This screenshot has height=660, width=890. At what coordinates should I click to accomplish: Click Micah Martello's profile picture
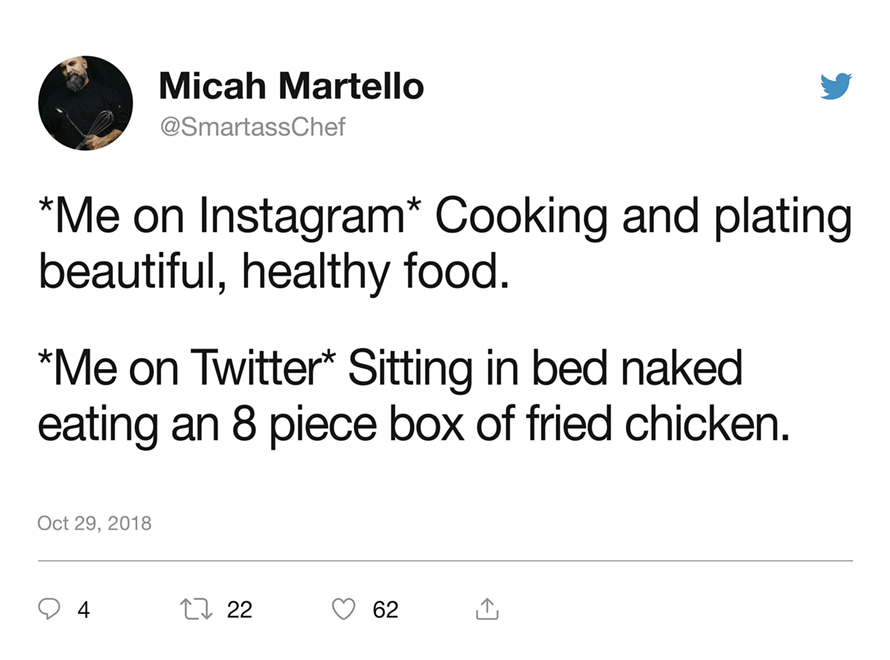click(86, 104)
